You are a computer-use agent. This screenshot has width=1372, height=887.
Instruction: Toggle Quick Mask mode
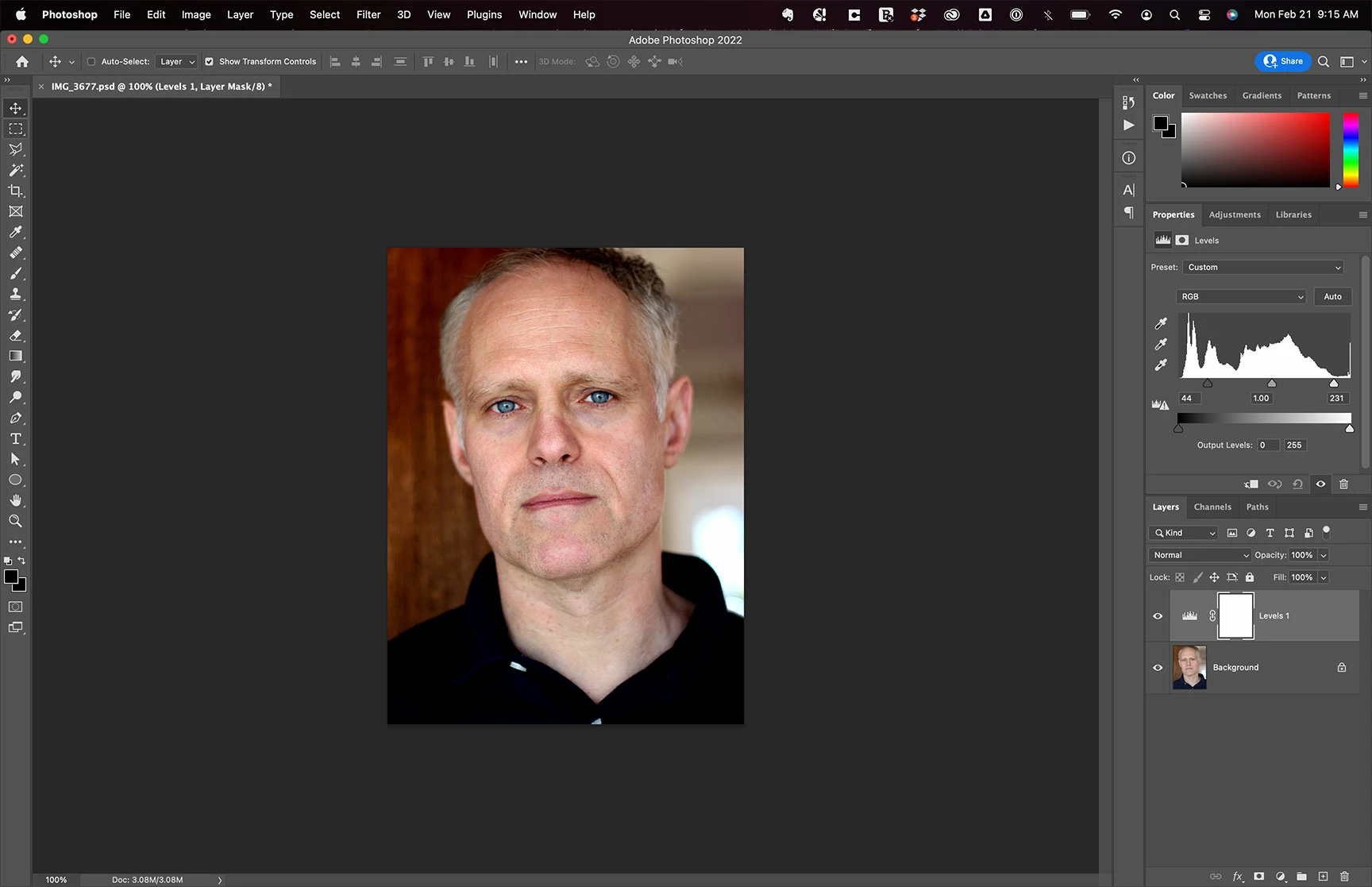pos(16,607)
